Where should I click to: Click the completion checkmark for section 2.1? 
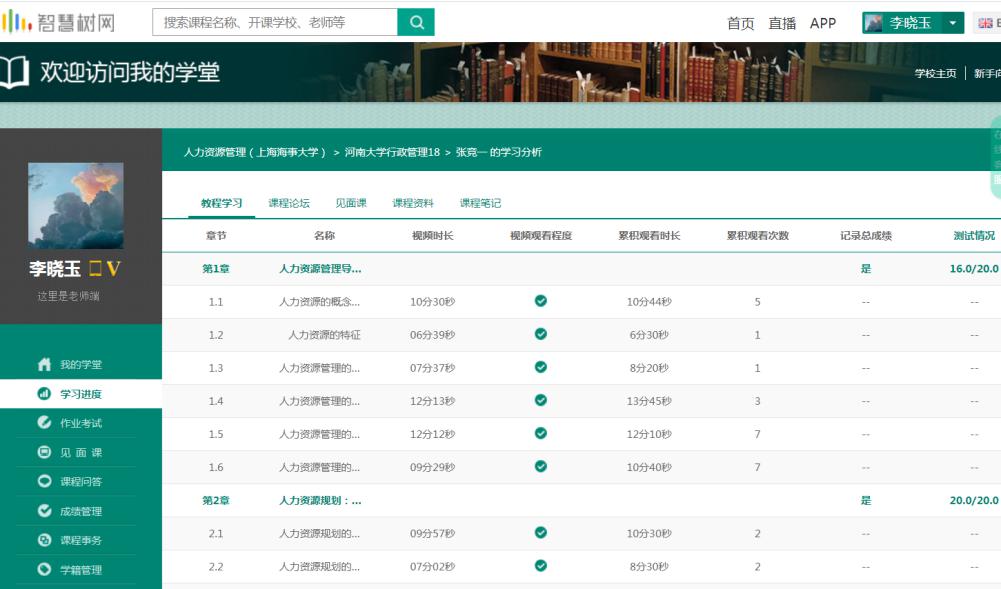click(541, 533)
